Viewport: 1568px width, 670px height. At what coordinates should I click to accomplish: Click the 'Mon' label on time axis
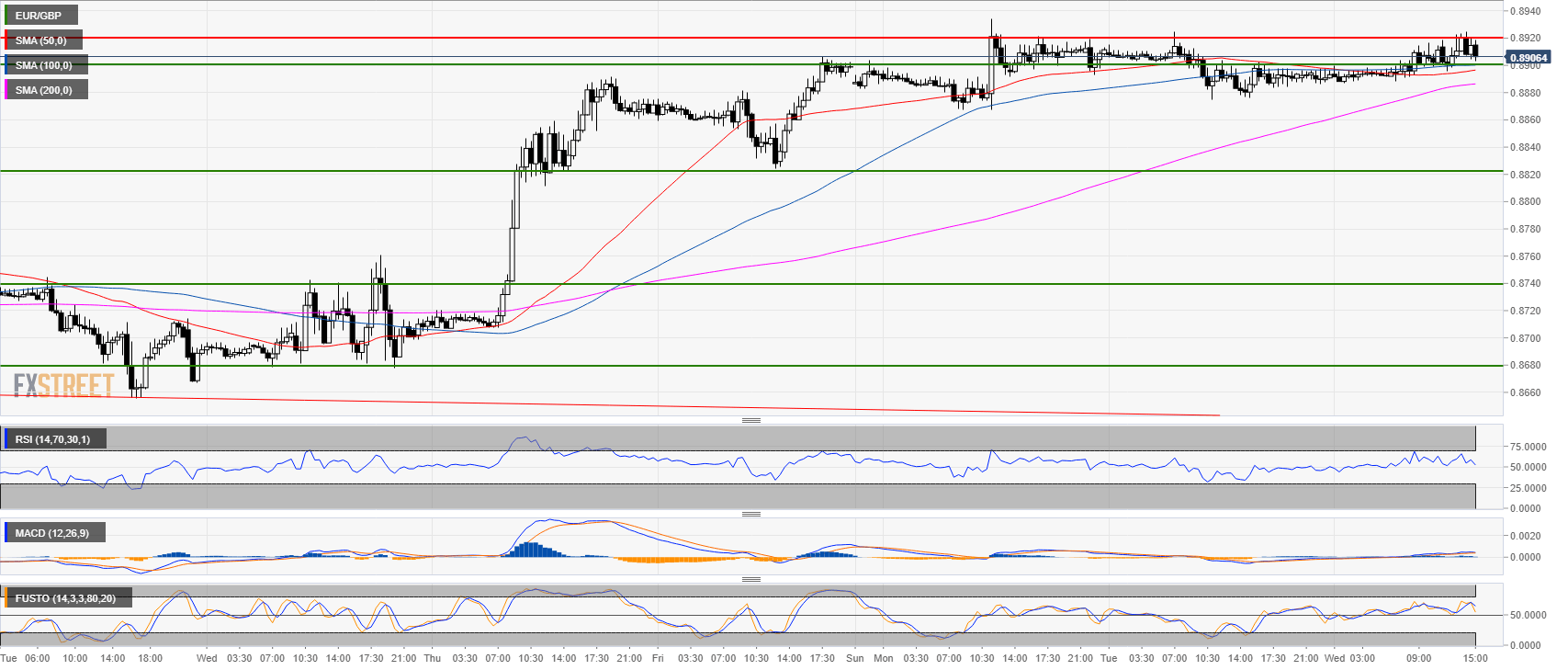pos(883,658)
